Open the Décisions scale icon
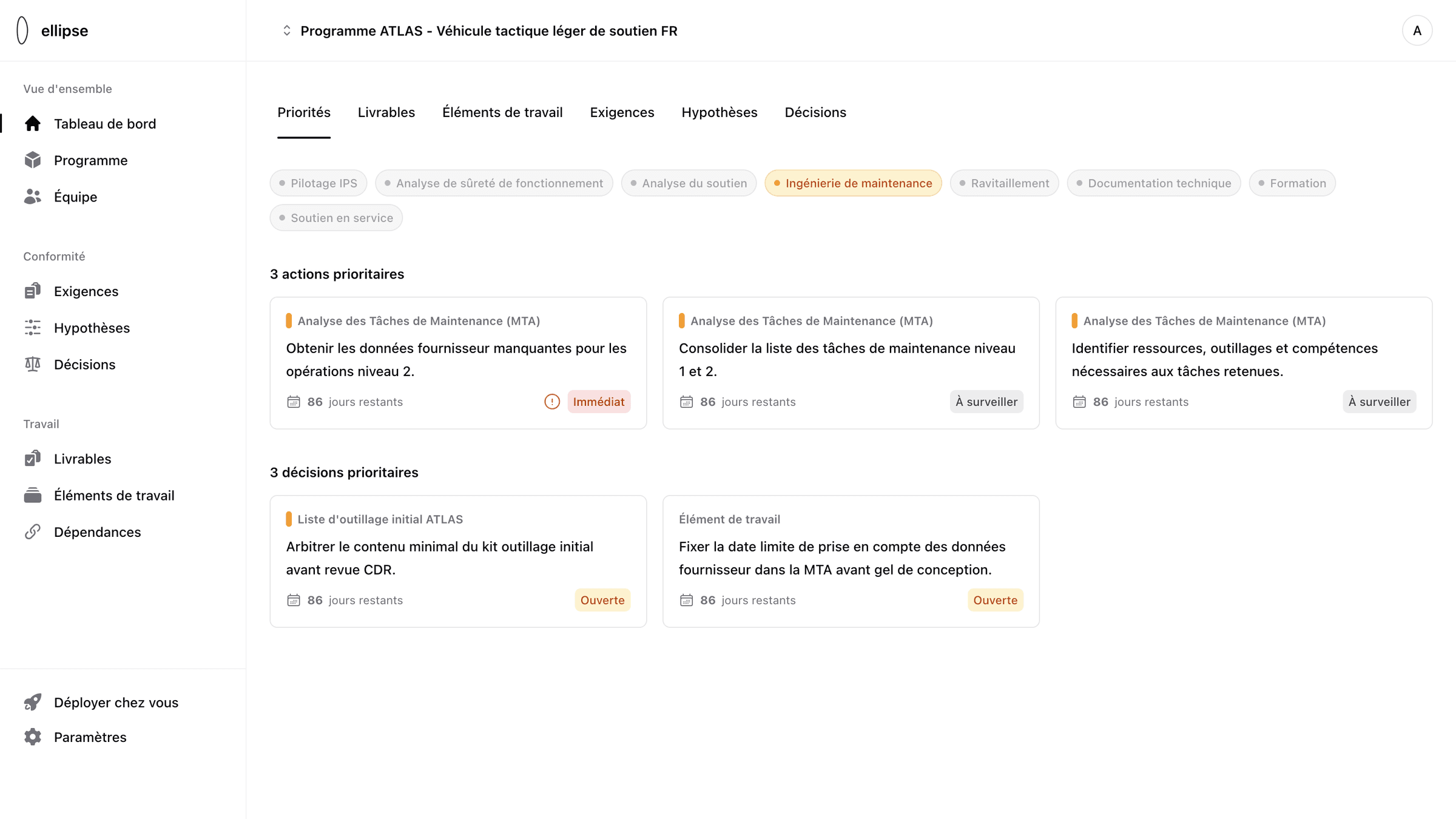This screenshot has height=819, width=1456. (33, 364)
